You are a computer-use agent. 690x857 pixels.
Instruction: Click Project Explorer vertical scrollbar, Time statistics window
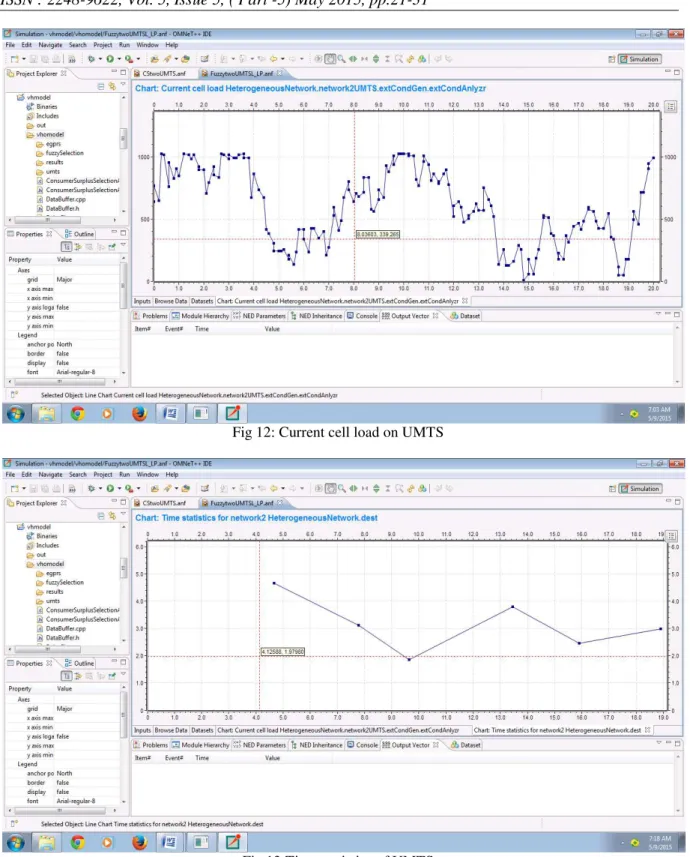point(124,570)
